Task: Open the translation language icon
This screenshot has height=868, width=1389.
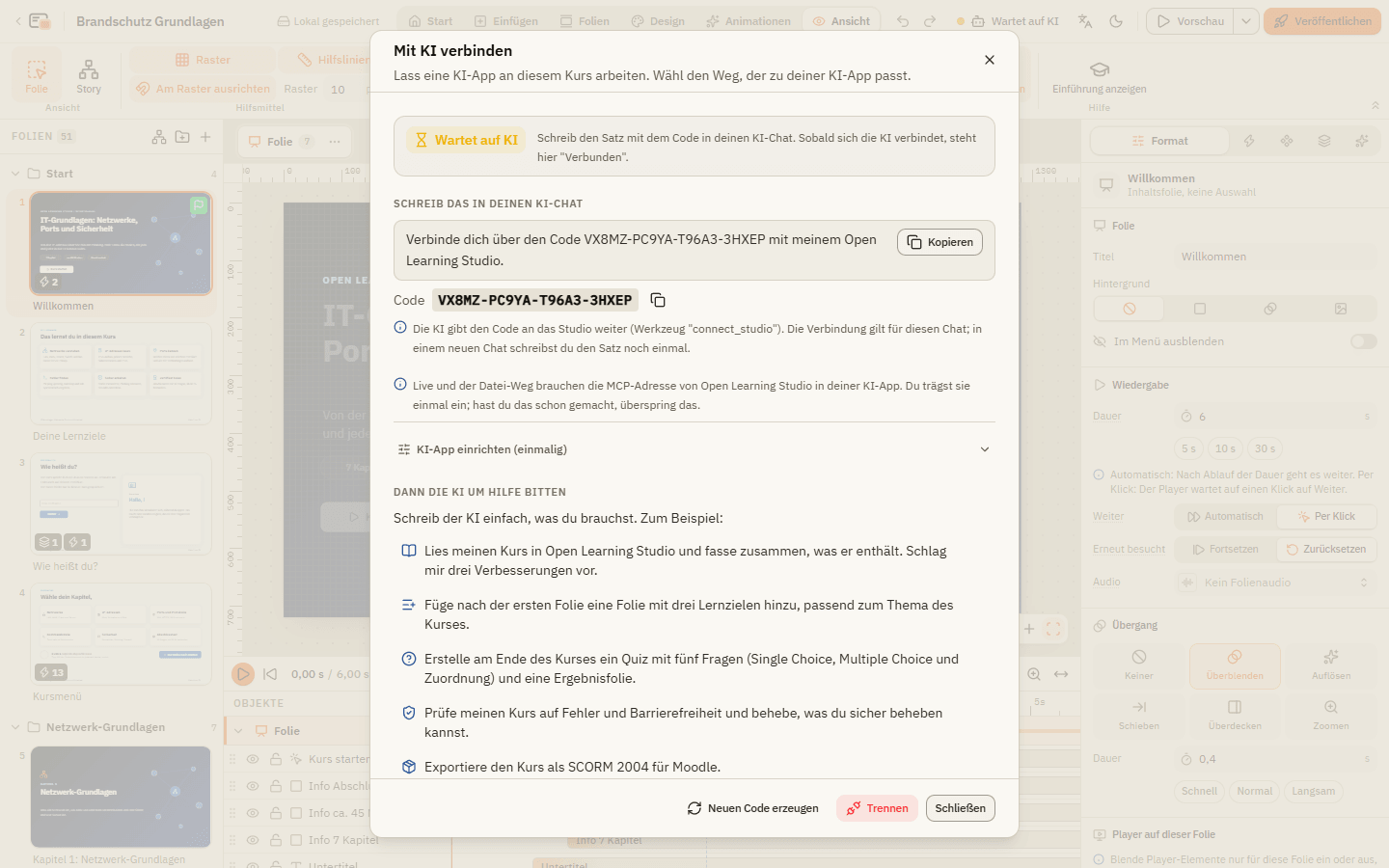Action: [x=1085, y=21]
